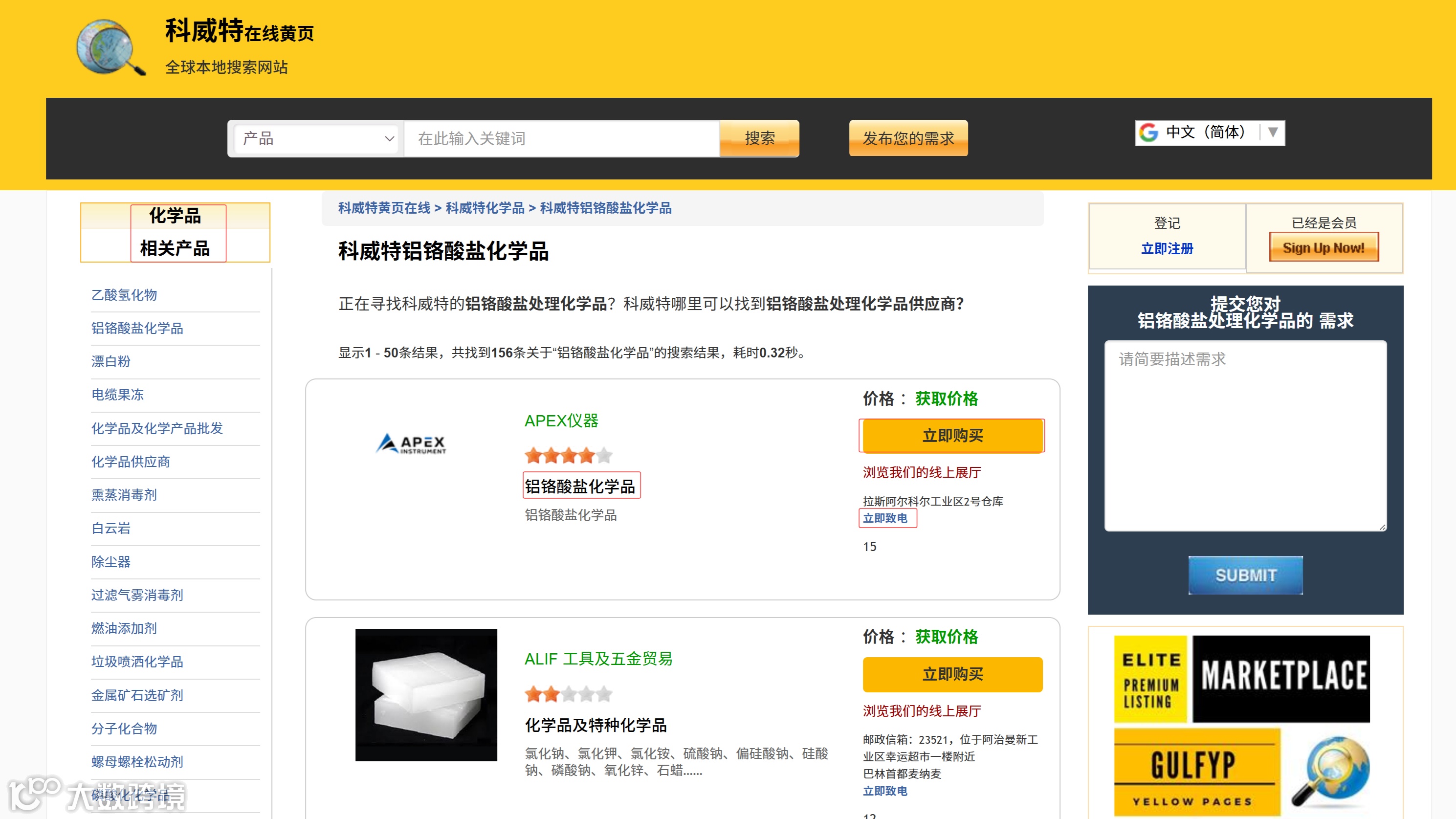Image resolution: width=1456 pixels, height=819 pixels.
Task: Select 漂白粉 in the related products list
Action: [111, 361]
